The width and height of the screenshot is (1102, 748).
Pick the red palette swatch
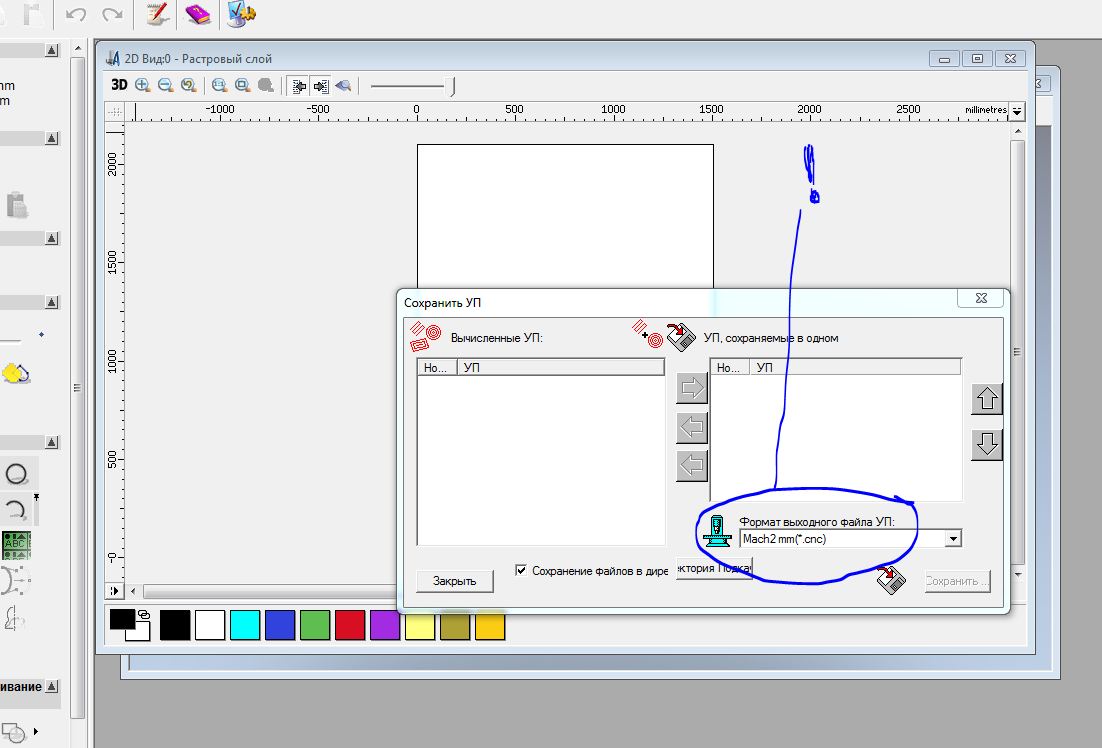(350, 625)
